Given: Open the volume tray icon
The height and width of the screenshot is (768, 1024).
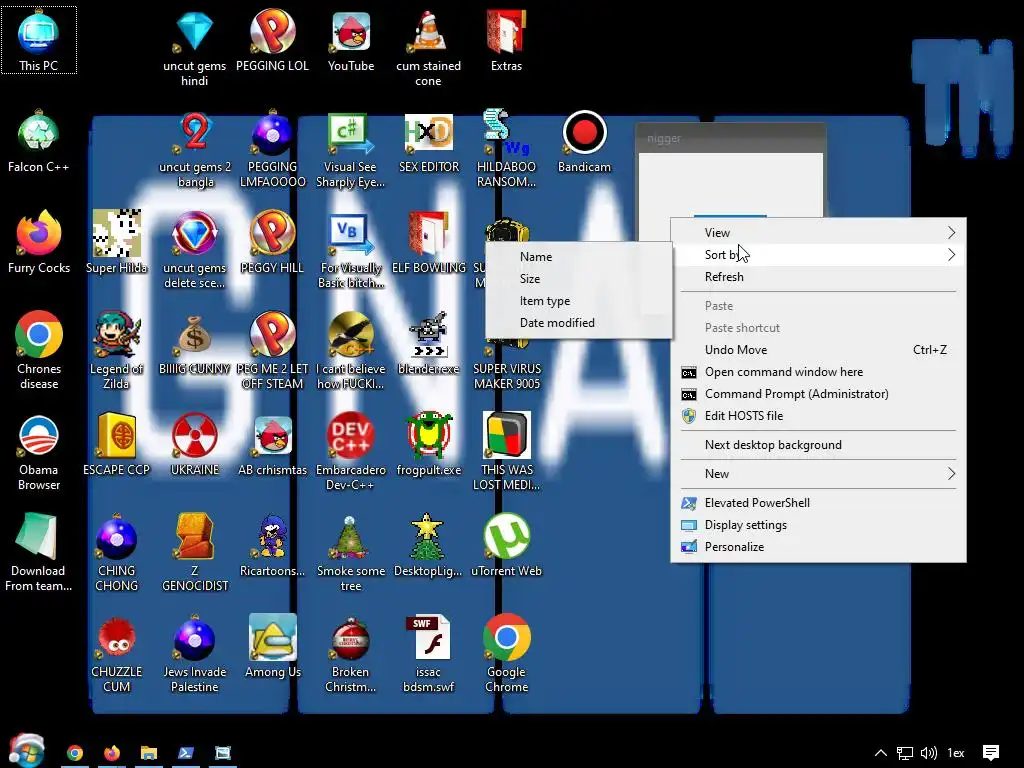Looking at the screenshot, I should click(929, 753).
